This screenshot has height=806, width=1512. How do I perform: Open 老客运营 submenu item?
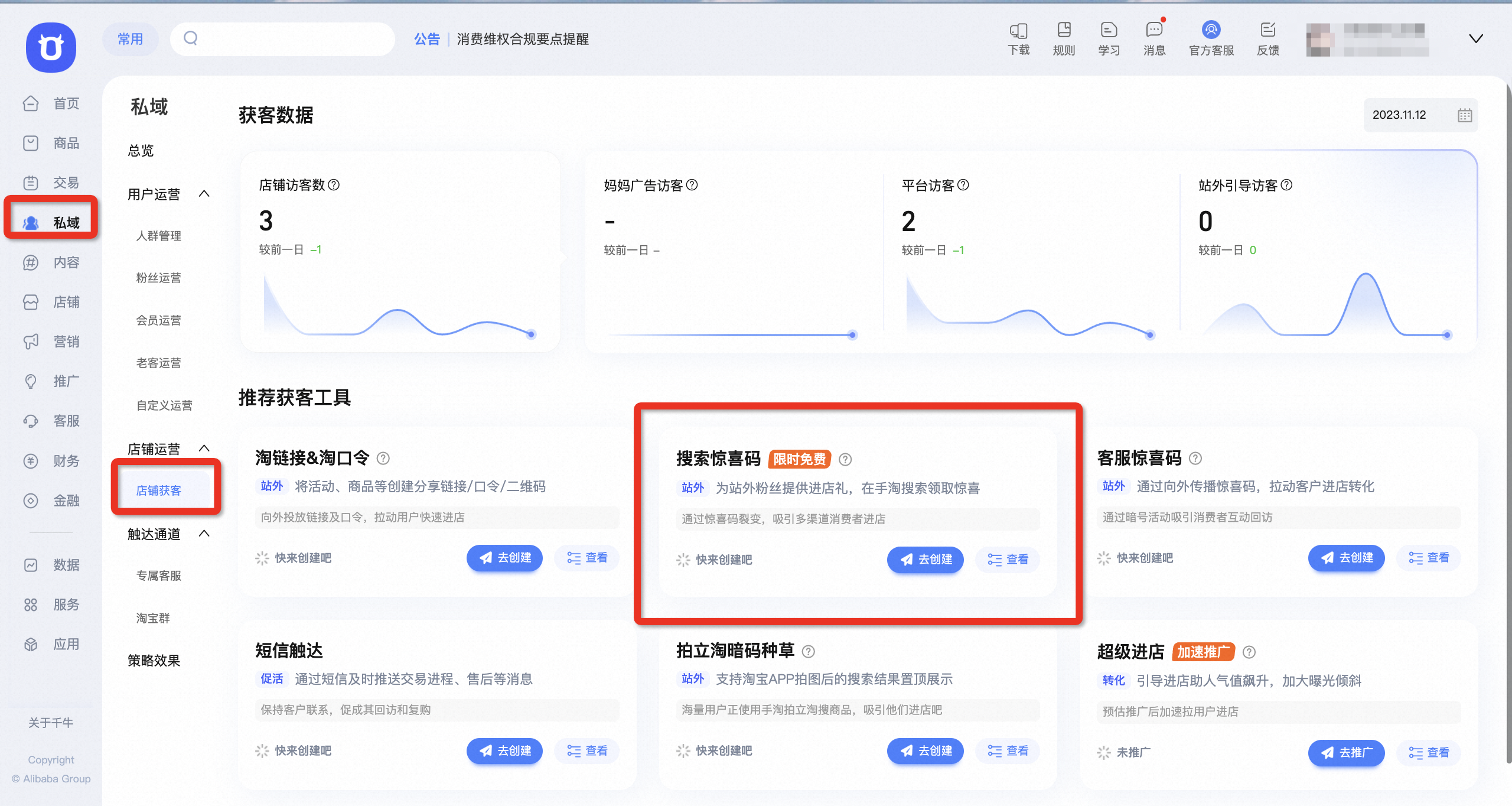[158, 363]
